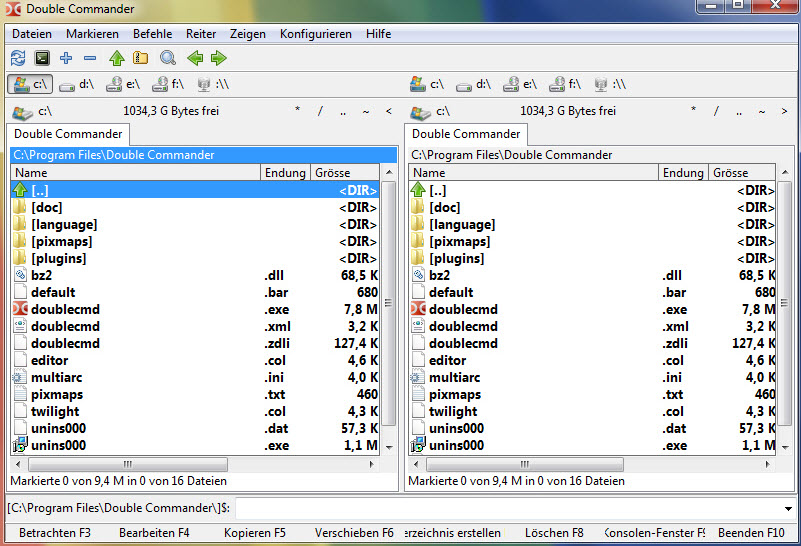Select drive f:\ in left drive bar

(168, 84)
